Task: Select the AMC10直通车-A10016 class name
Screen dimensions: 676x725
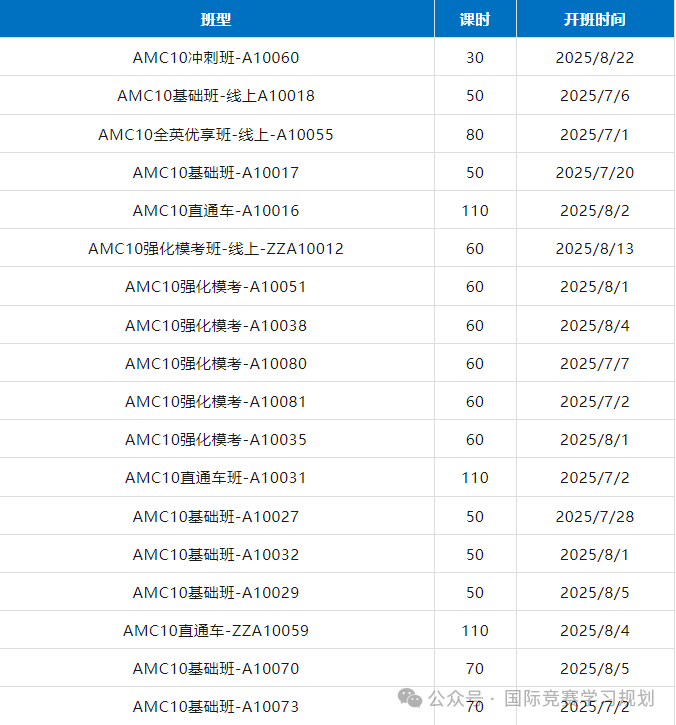Action: tap(216, 210)
